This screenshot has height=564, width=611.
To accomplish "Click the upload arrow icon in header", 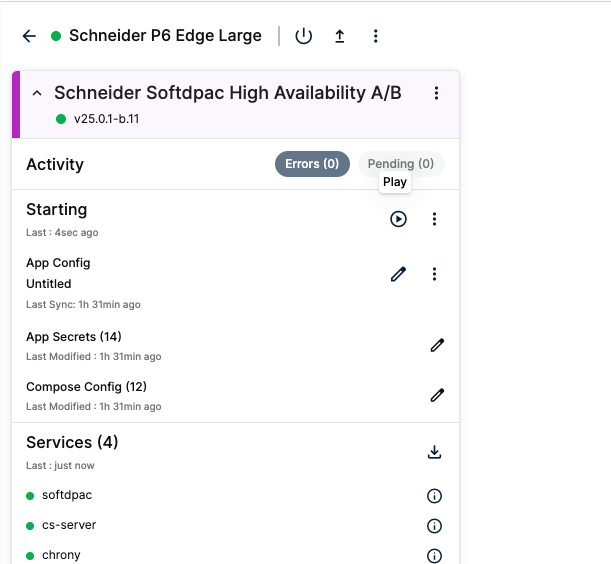I will click(340, 36).
